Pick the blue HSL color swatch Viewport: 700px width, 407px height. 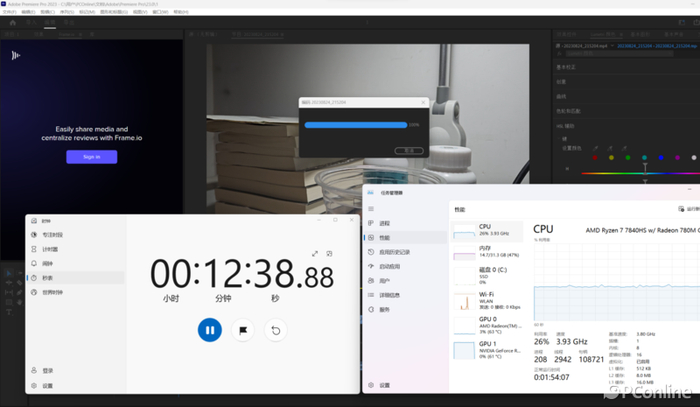[x=661, y=158]
